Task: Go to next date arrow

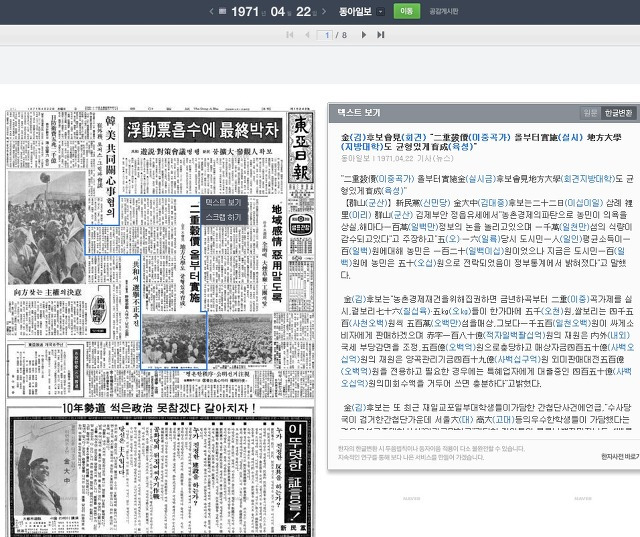Action: 324,11
